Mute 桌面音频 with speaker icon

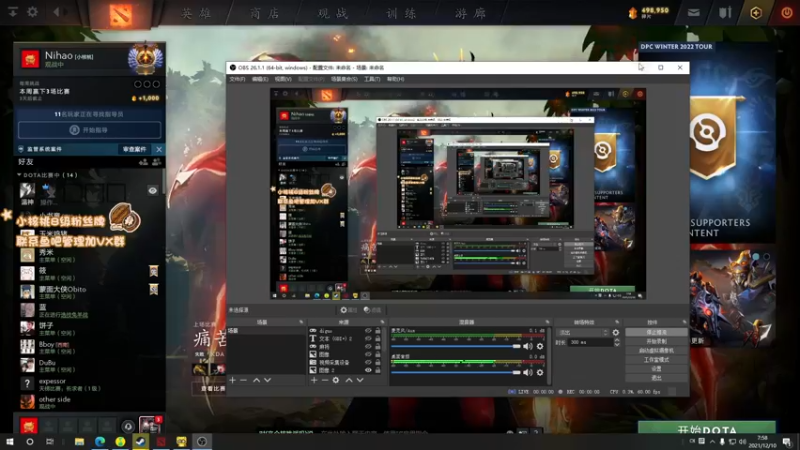click(528, 372)
